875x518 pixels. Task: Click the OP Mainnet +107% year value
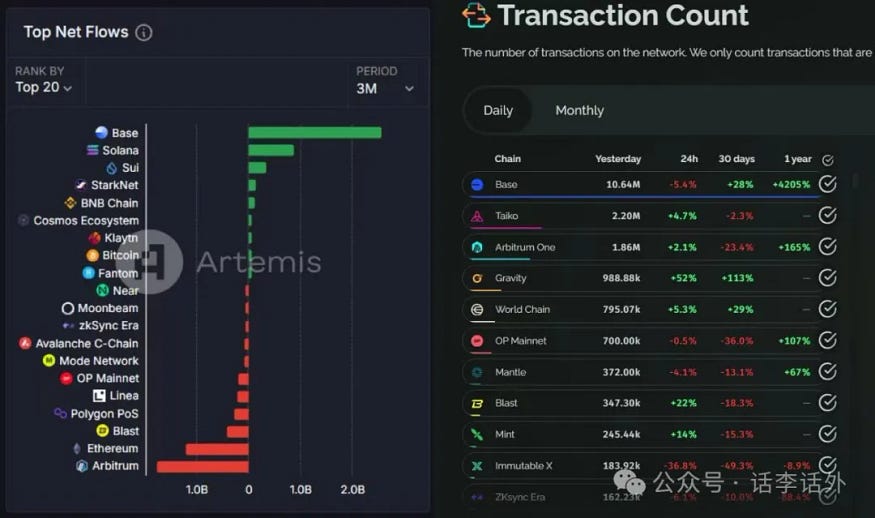[x=794, y=341]
